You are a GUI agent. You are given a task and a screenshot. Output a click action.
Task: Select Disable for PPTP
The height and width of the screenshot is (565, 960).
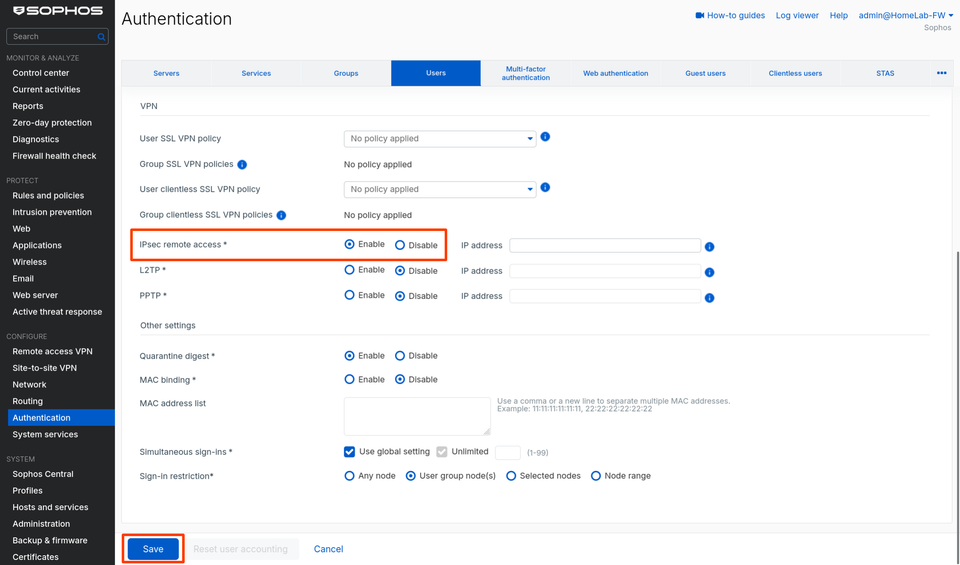[x=400, y=296]
